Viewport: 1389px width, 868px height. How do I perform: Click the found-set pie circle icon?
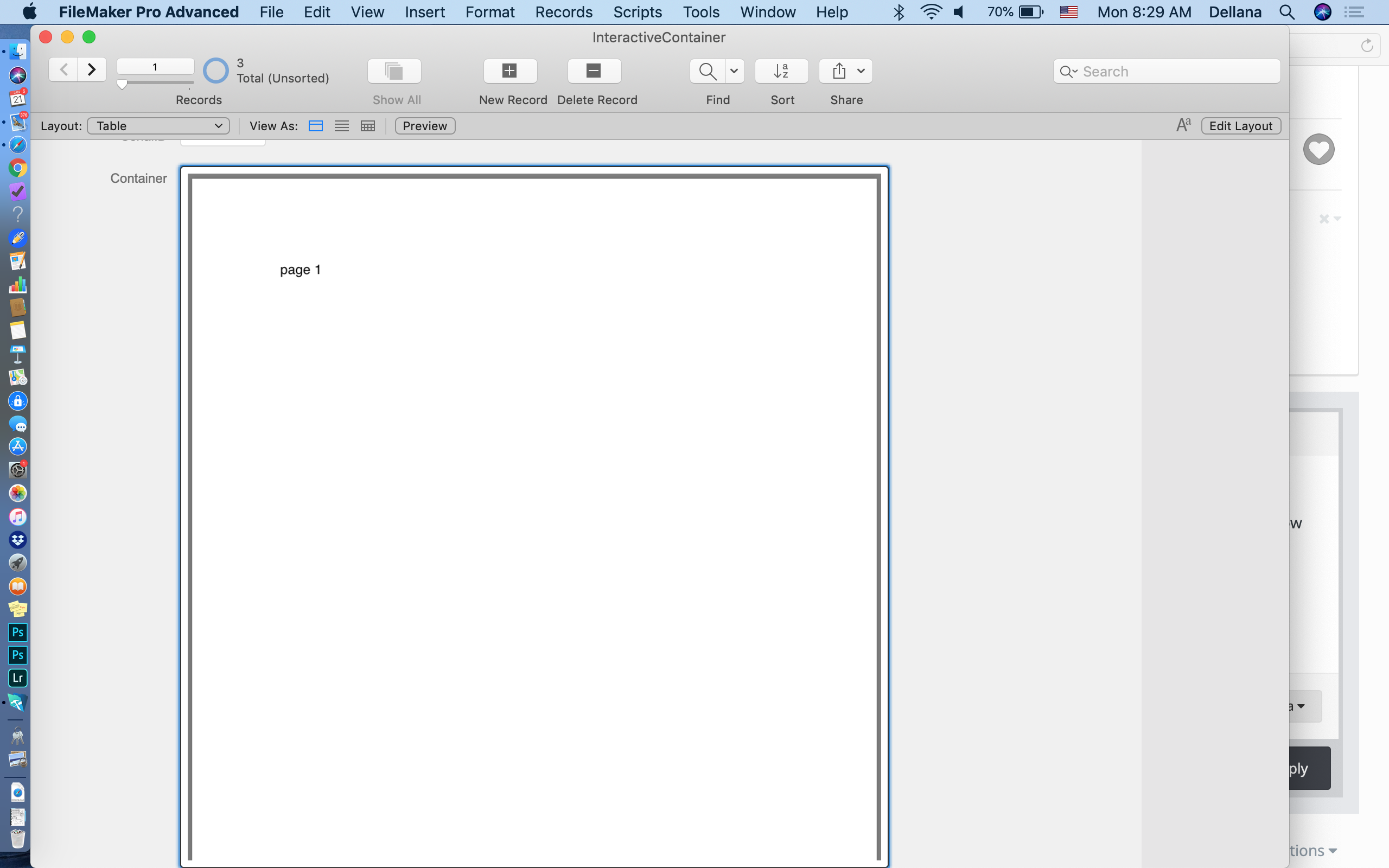216,71
